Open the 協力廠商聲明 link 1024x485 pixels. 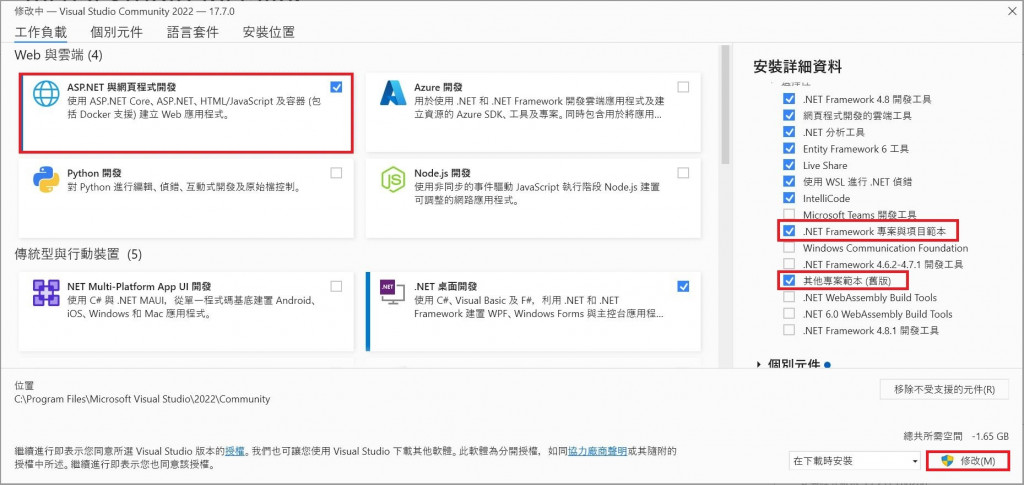(x=598, y=451)
